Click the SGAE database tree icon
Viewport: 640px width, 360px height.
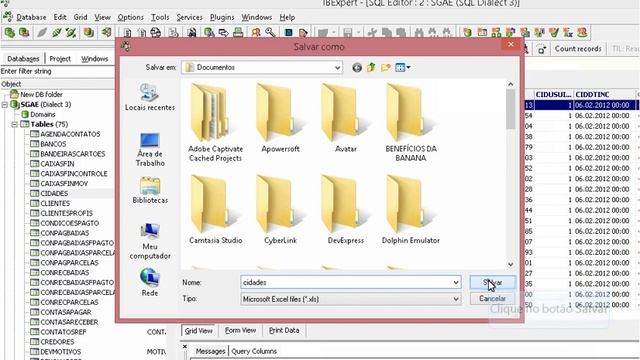pyautogui.click(x=15, y=104)
